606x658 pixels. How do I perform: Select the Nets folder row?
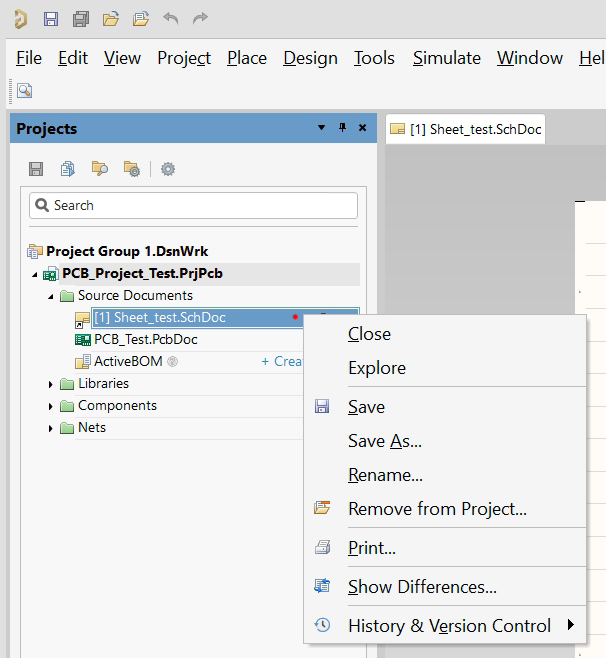point(92,427)
